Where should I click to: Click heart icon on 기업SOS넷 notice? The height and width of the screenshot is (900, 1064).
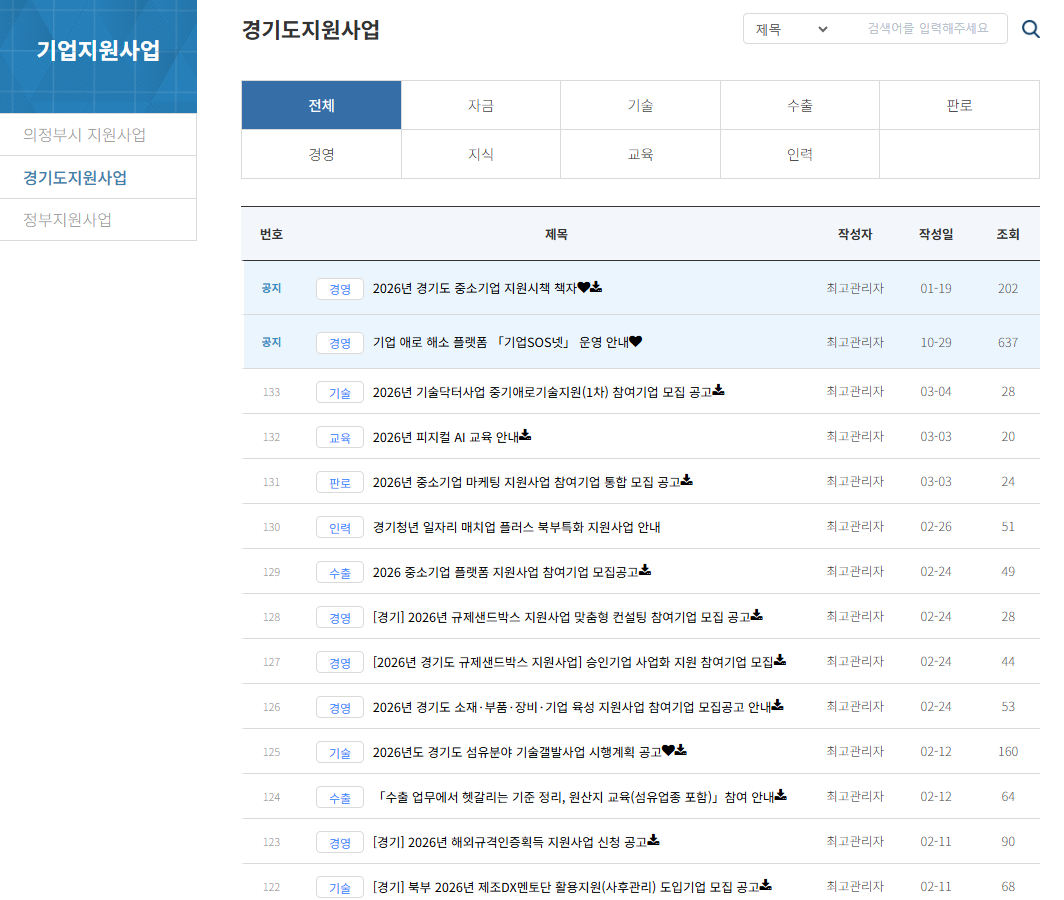pos(635,342)
